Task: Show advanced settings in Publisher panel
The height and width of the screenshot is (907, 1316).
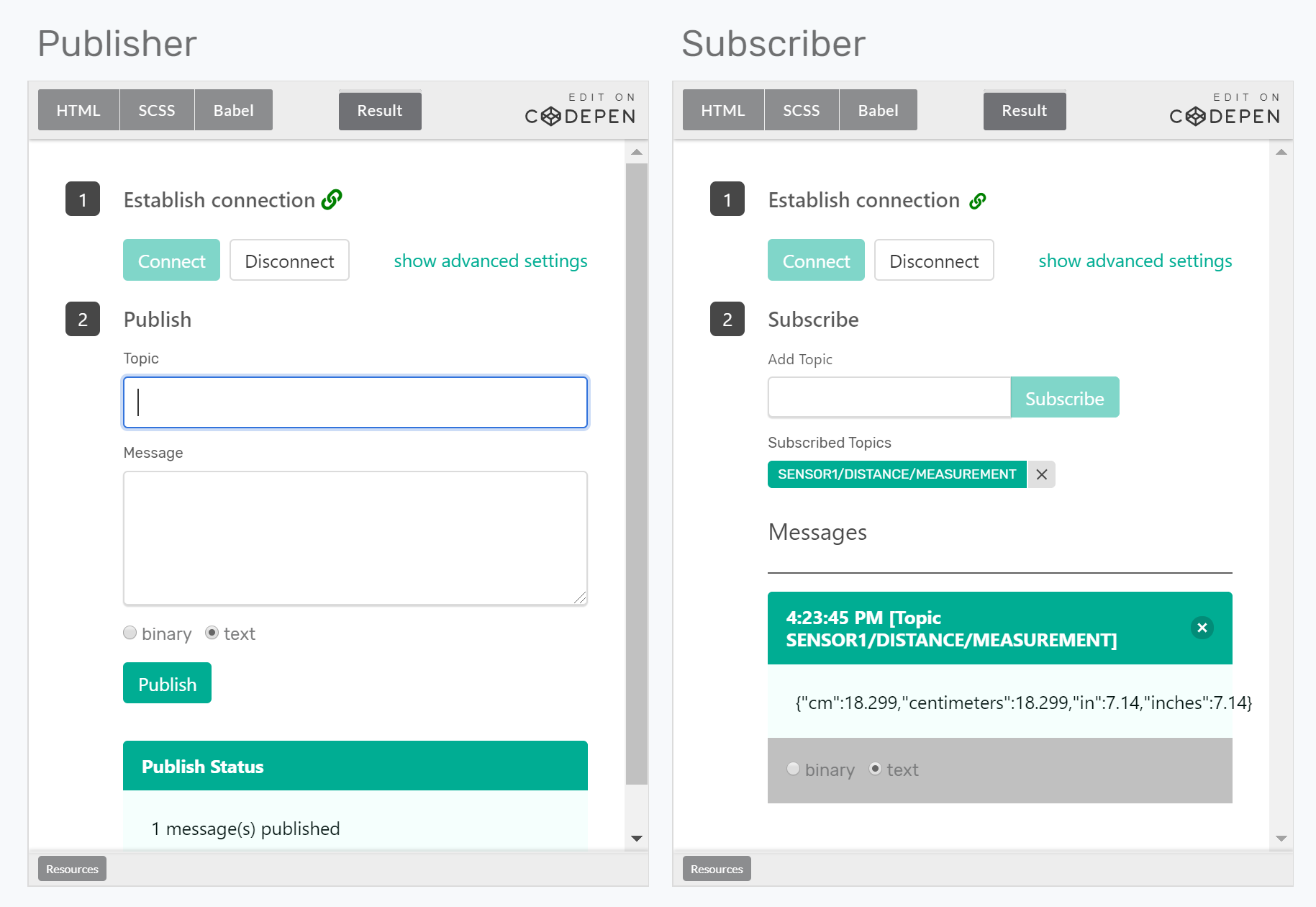Action: [x=490, y=261]
